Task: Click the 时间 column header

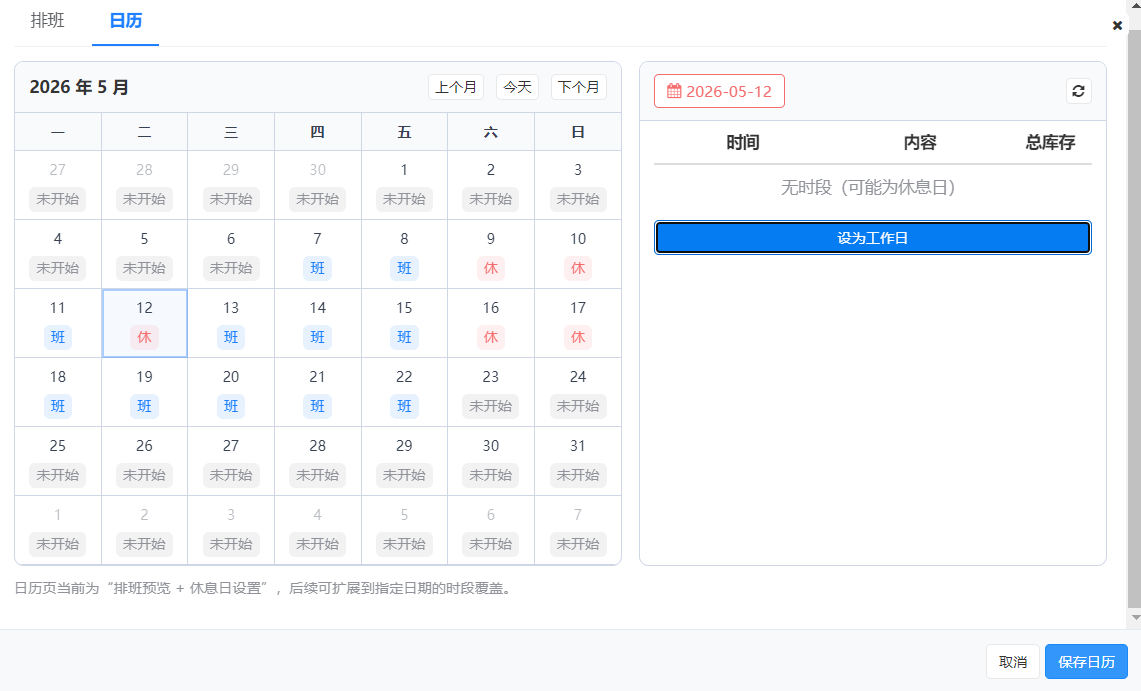Action: [x=742, y=143]
